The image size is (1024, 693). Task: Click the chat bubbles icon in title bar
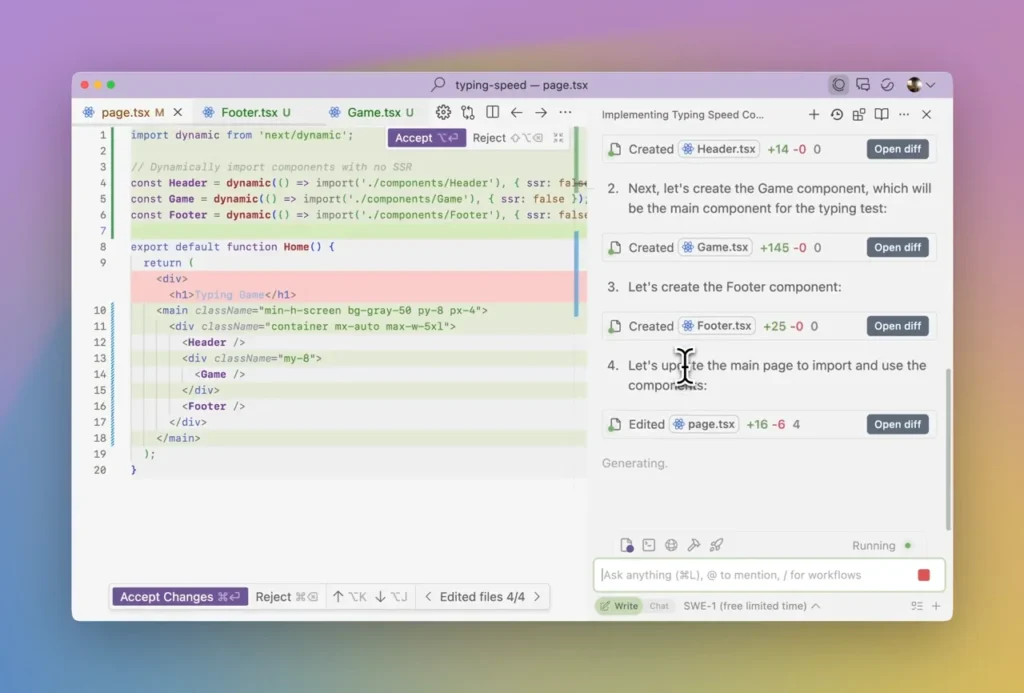click(x=863, y=84)
